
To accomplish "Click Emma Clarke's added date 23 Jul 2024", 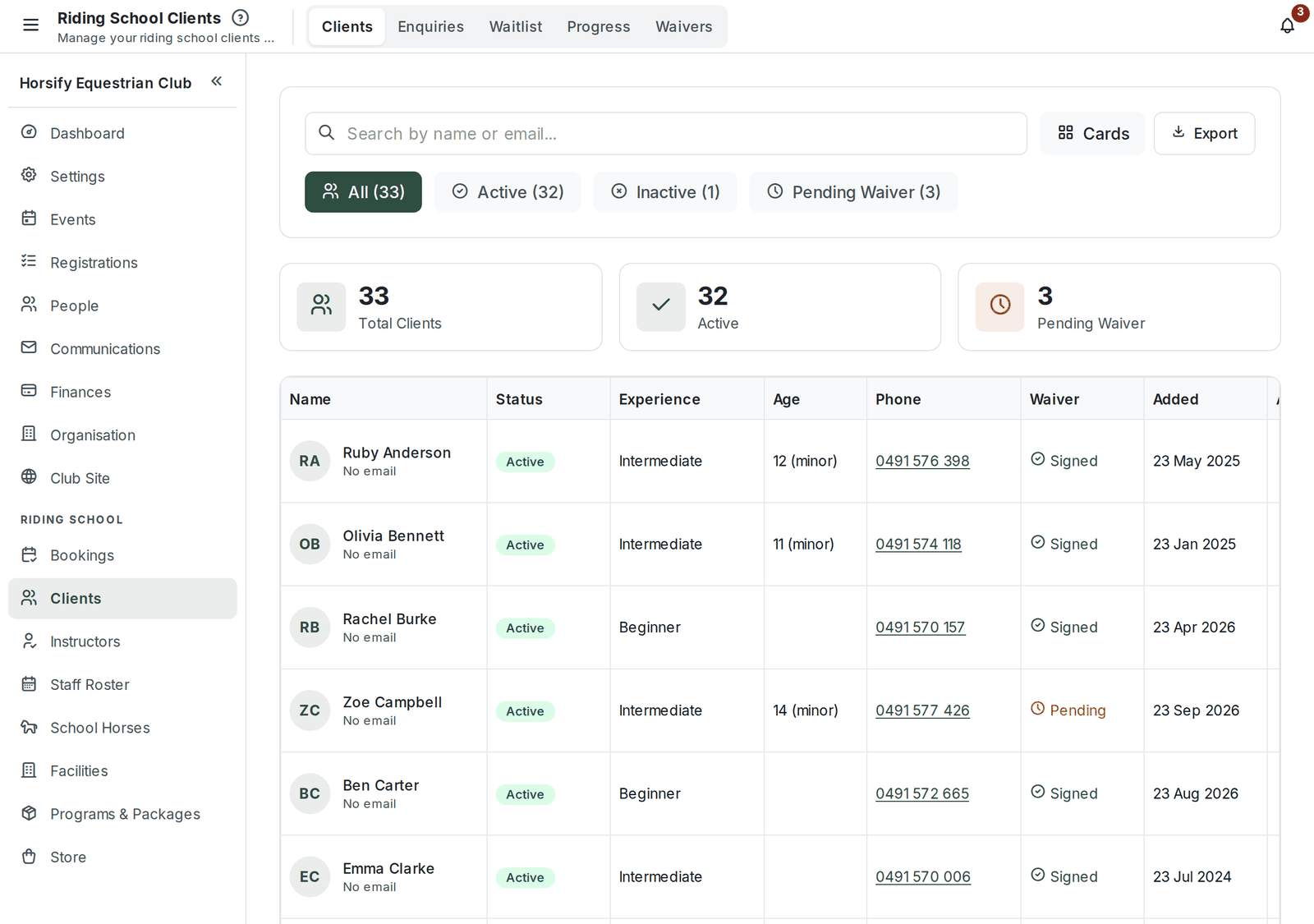I will click(1192, 876).
